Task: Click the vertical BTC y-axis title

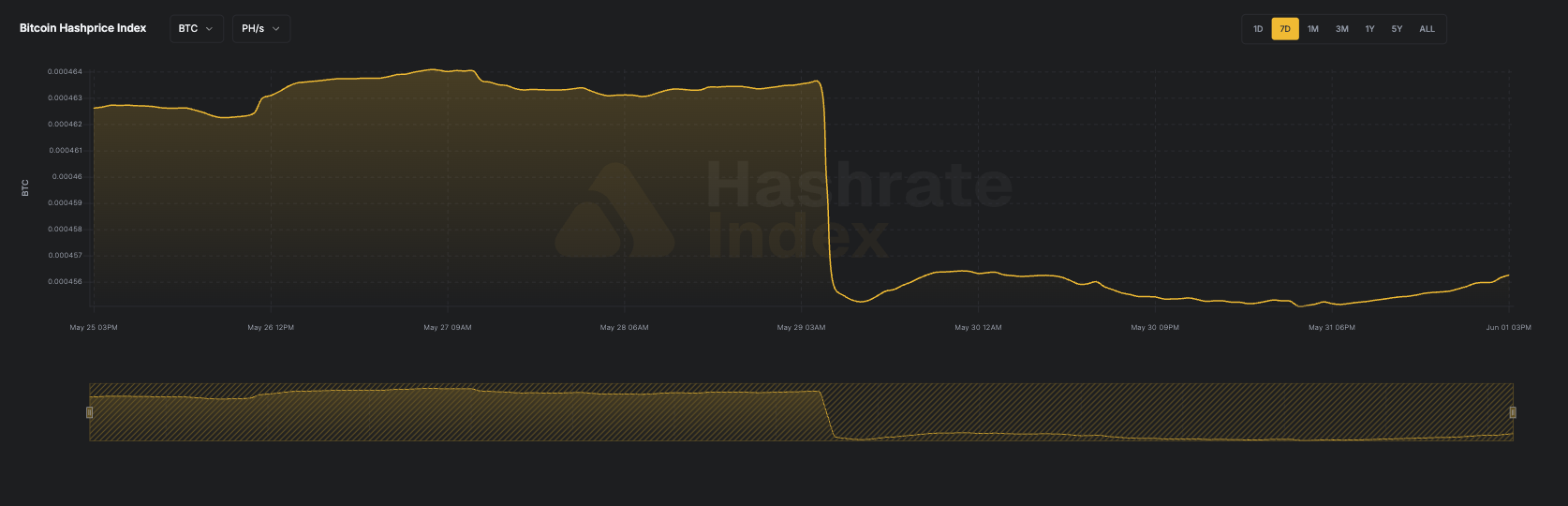Action: click(25, 187)
